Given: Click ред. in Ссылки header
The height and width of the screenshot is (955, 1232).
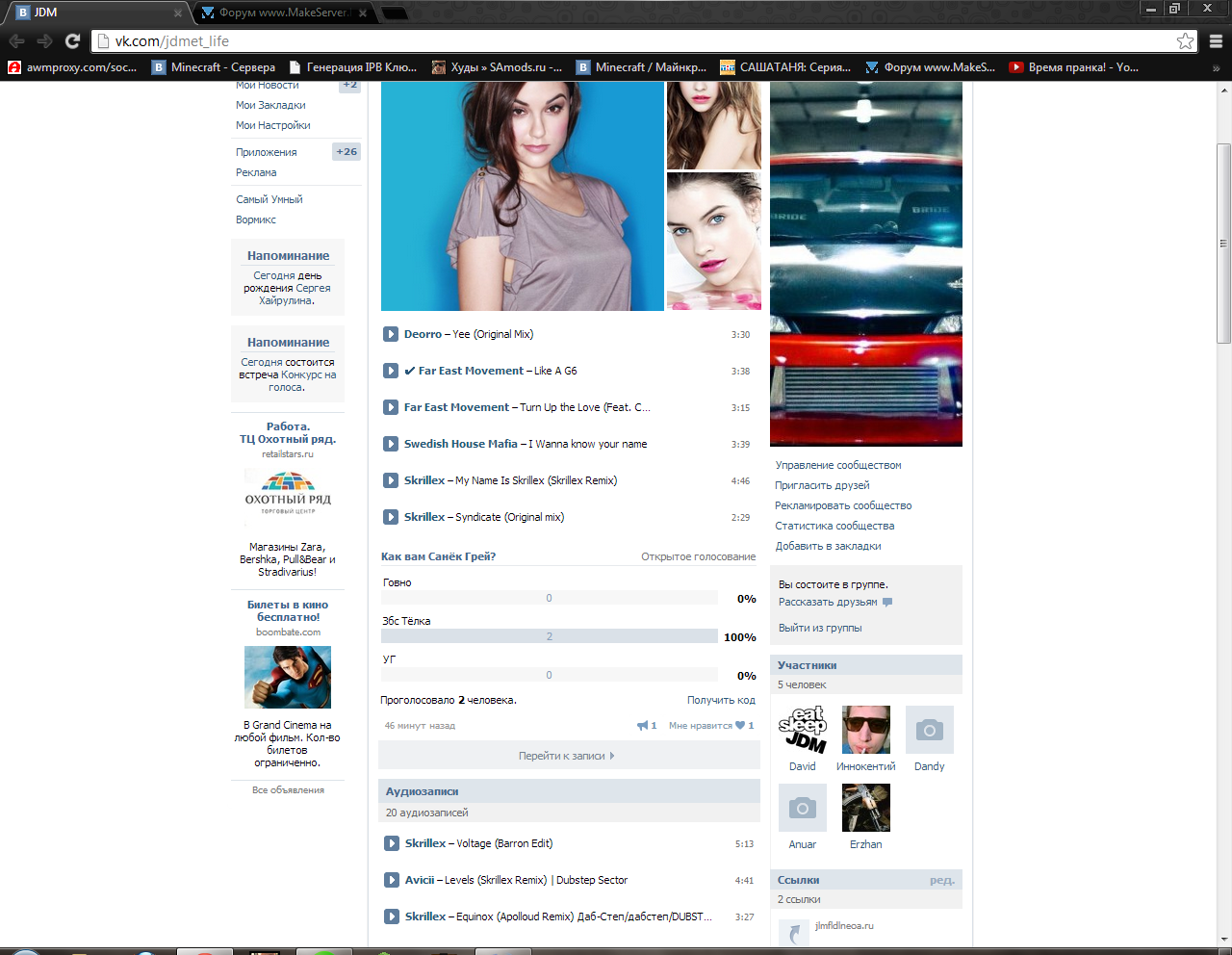Looking at the screenshot, I should pos(941,880).
